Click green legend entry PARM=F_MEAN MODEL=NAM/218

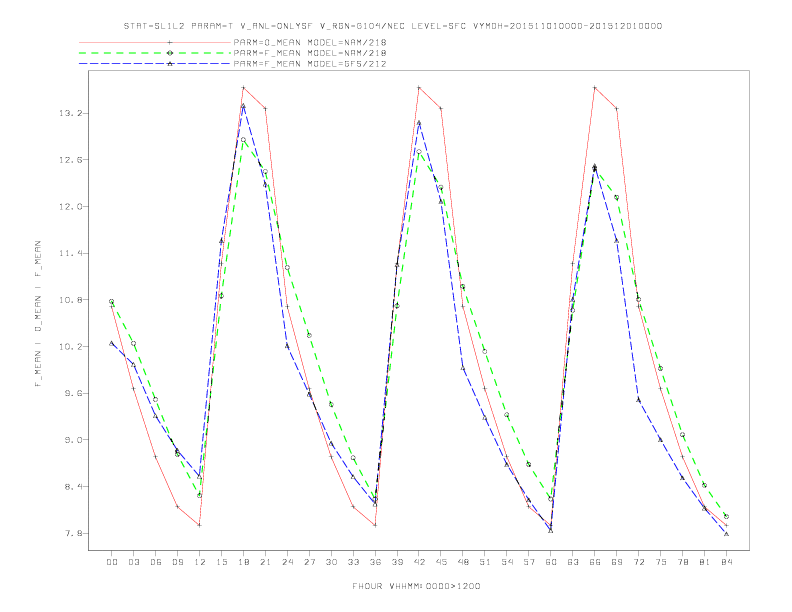click(310, 53)
